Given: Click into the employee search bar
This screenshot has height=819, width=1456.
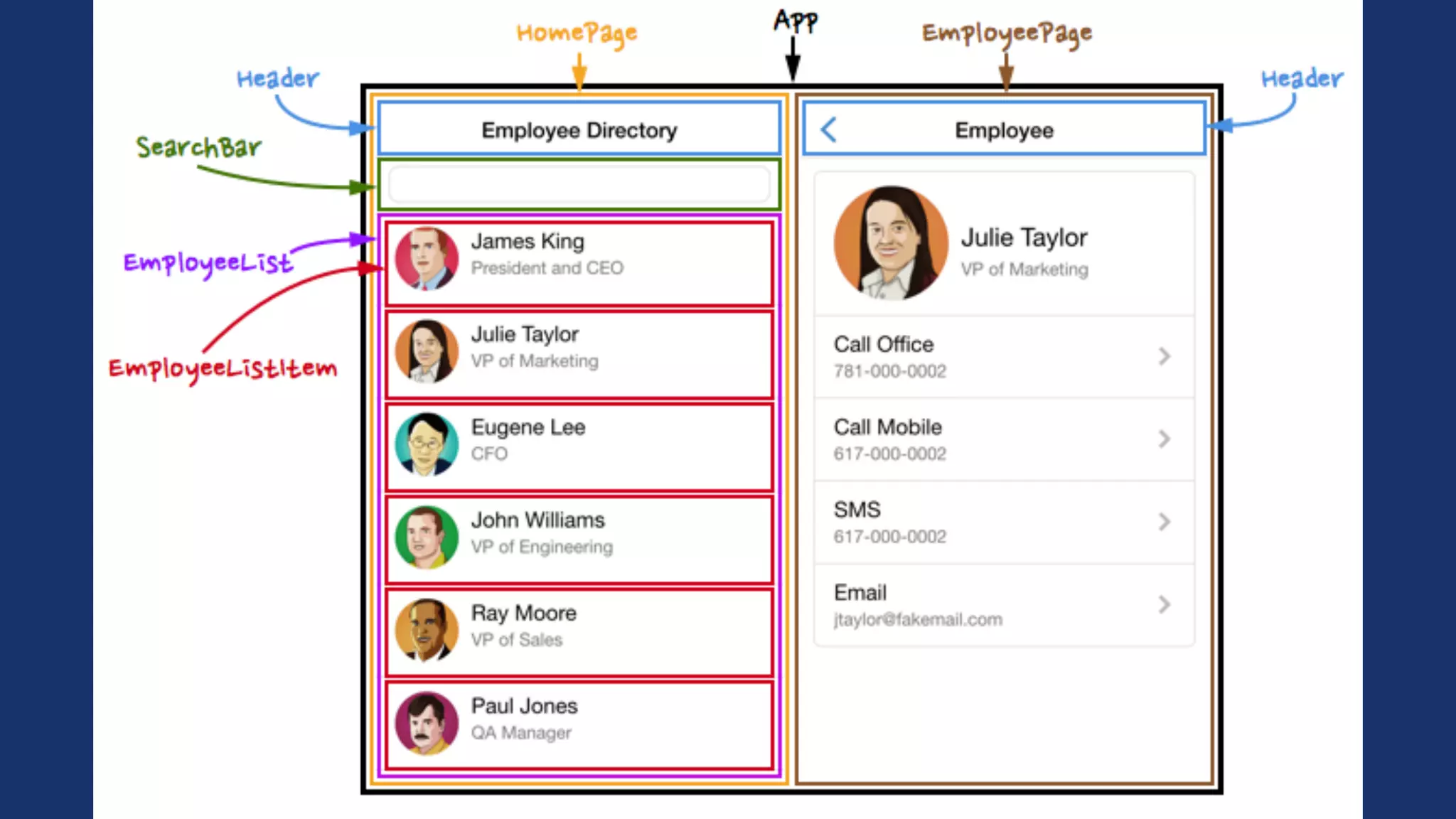Looking at the screenshot, I should coord(579,185).
